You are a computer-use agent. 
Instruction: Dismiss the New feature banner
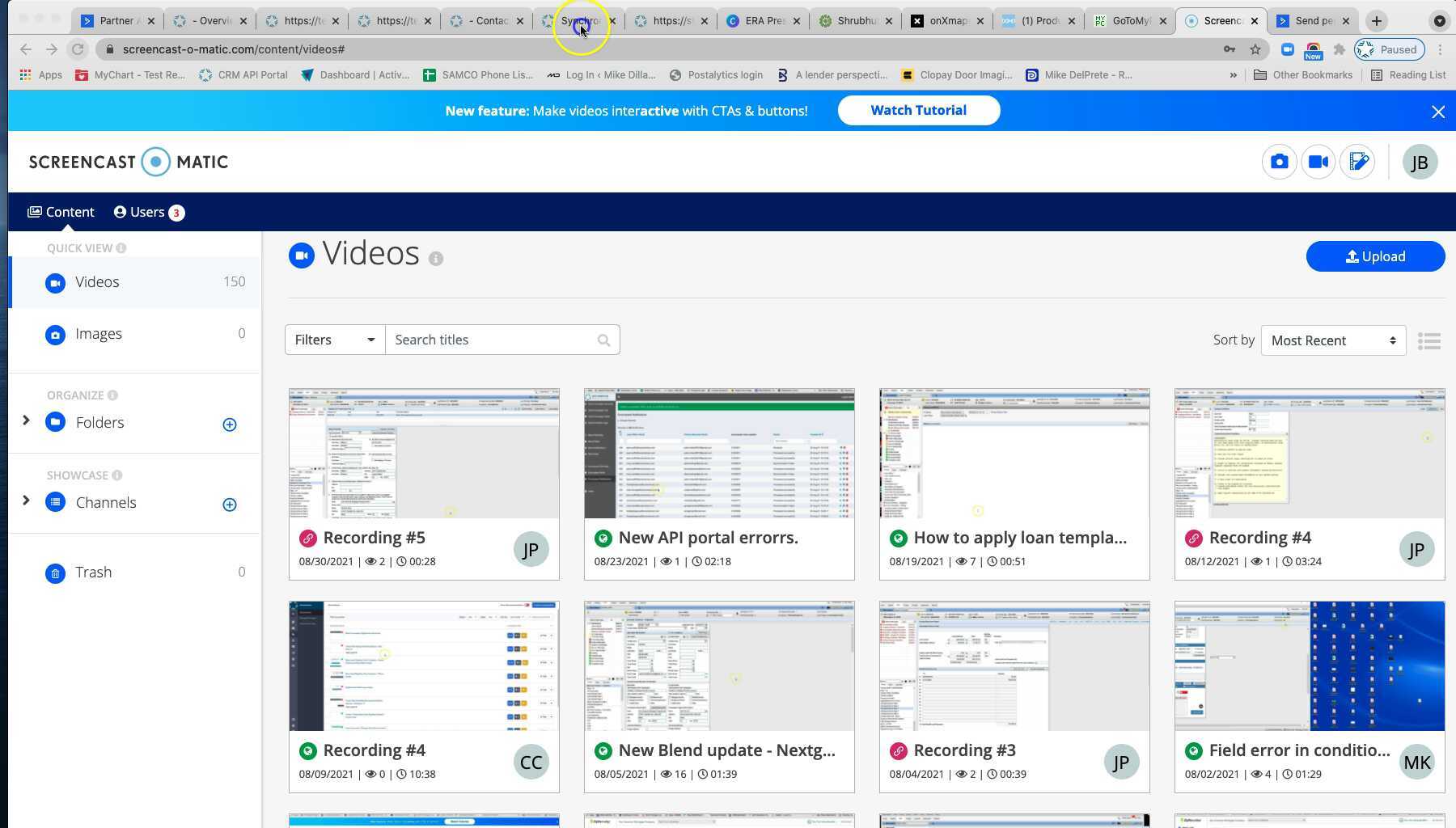click(1437, 112)
